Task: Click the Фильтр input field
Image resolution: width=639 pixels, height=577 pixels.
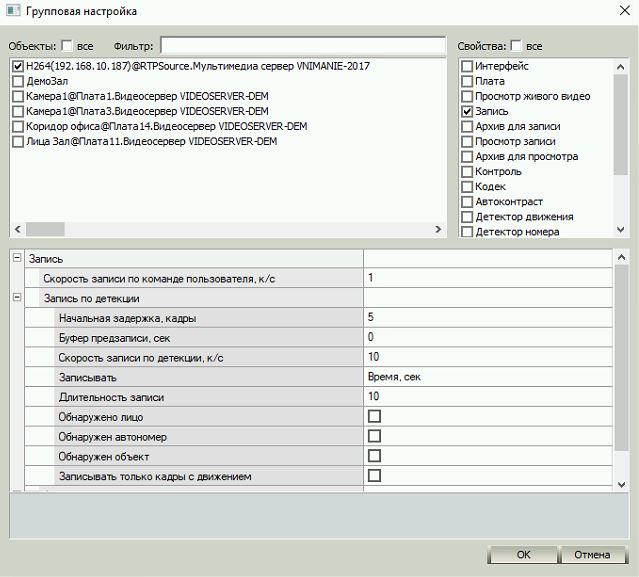Action: pos(303,45)
